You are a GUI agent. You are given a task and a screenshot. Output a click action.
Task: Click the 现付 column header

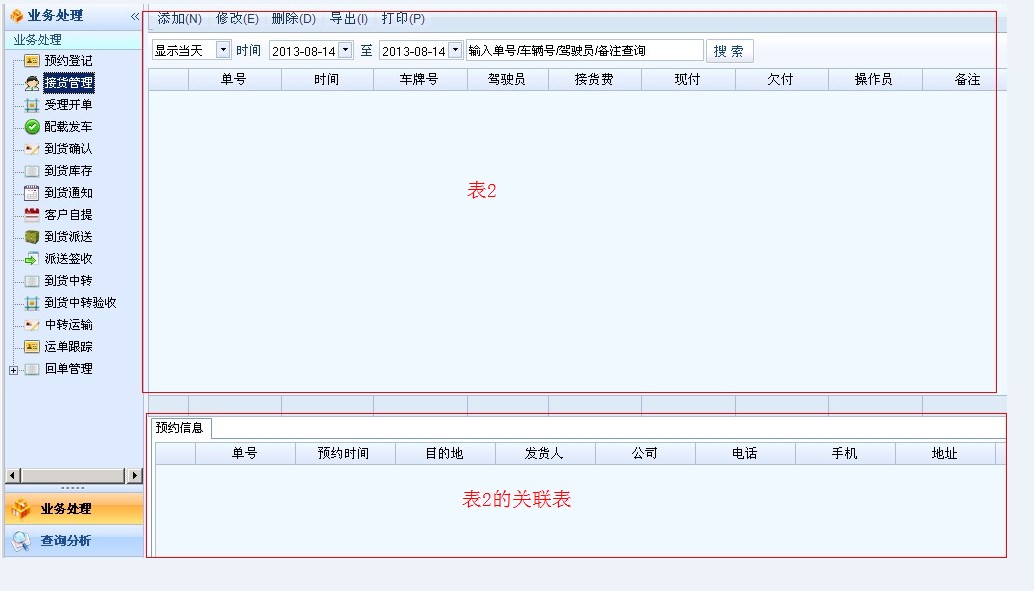[688, 79]
